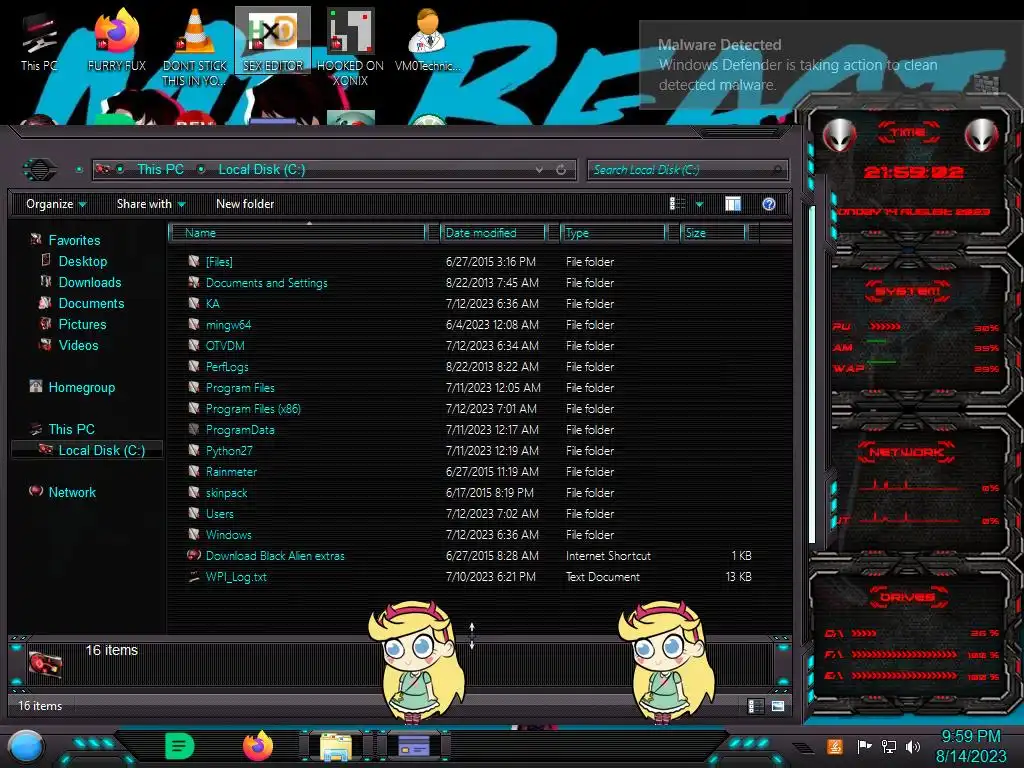The image size is (1024, 768).
Task: Refresh the Local Disk (C:) address bar
Action: click(x=561, y=170)
